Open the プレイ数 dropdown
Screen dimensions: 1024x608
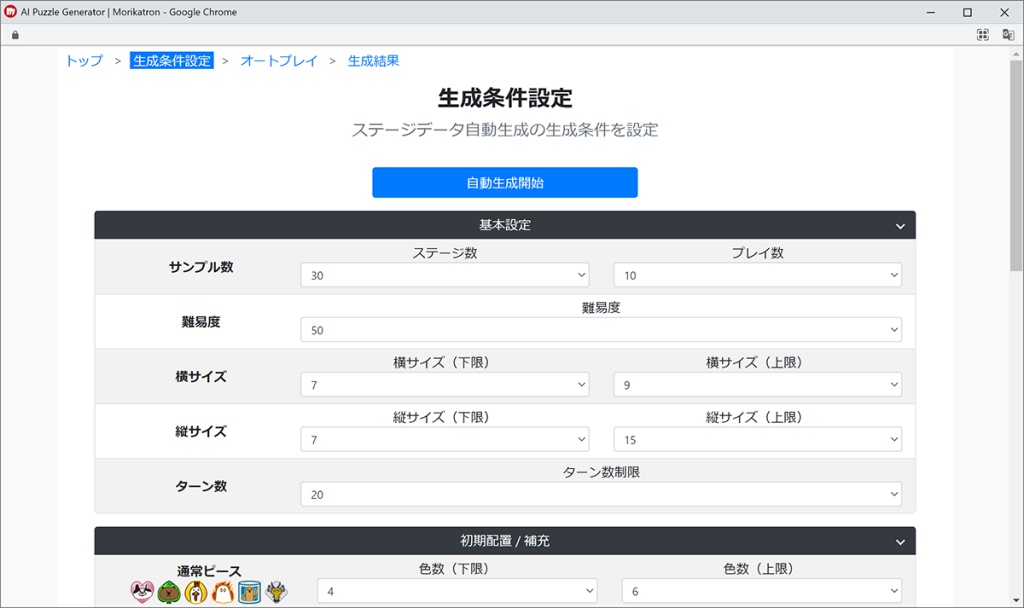pyautogui.click(x=758, y=275)
